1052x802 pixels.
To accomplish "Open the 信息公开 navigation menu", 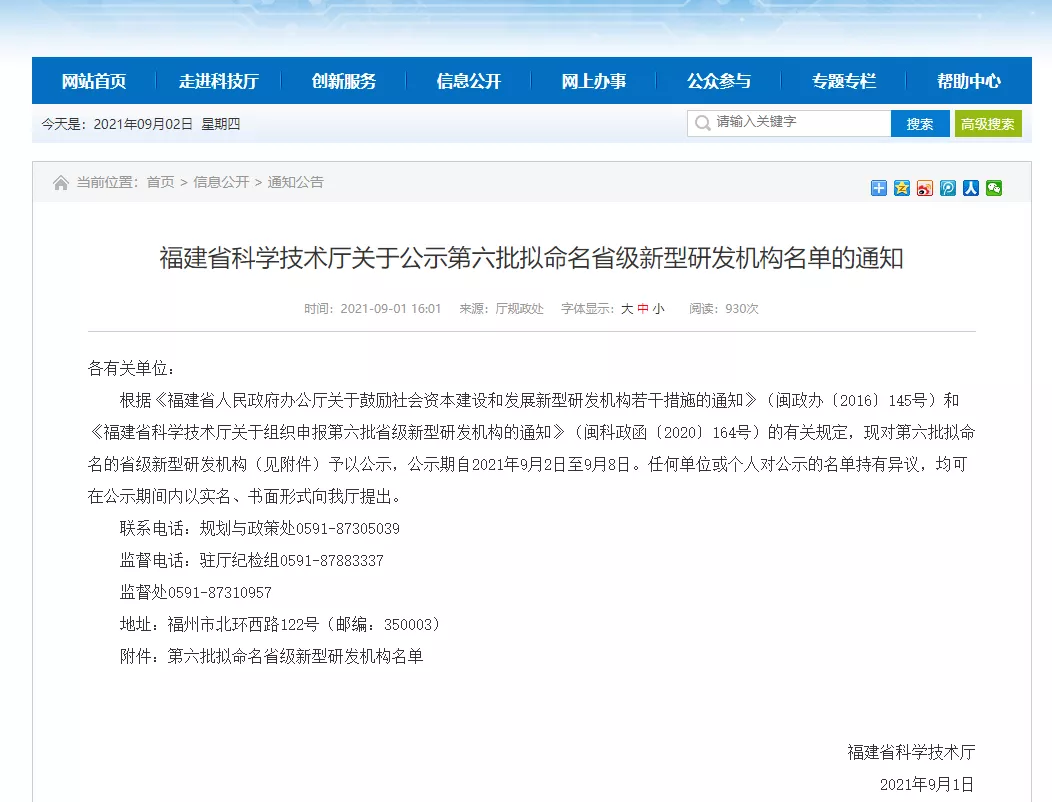I will [x=468, y=81].
